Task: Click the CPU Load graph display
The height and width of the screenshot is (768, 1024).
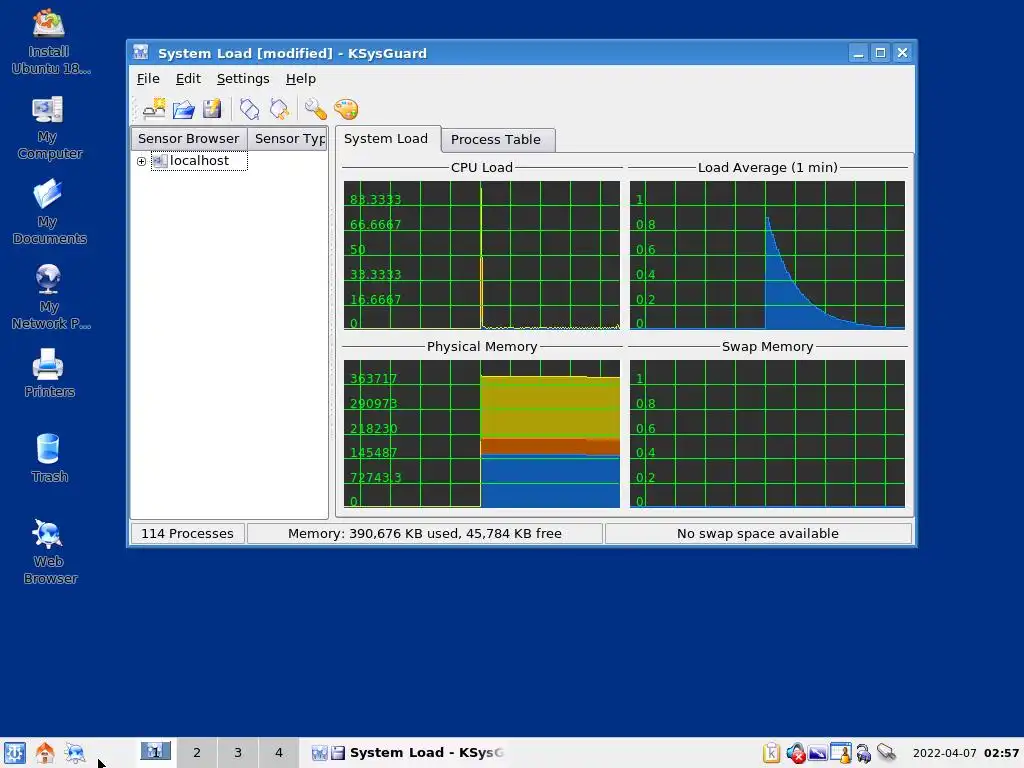Action: point(482,255)
